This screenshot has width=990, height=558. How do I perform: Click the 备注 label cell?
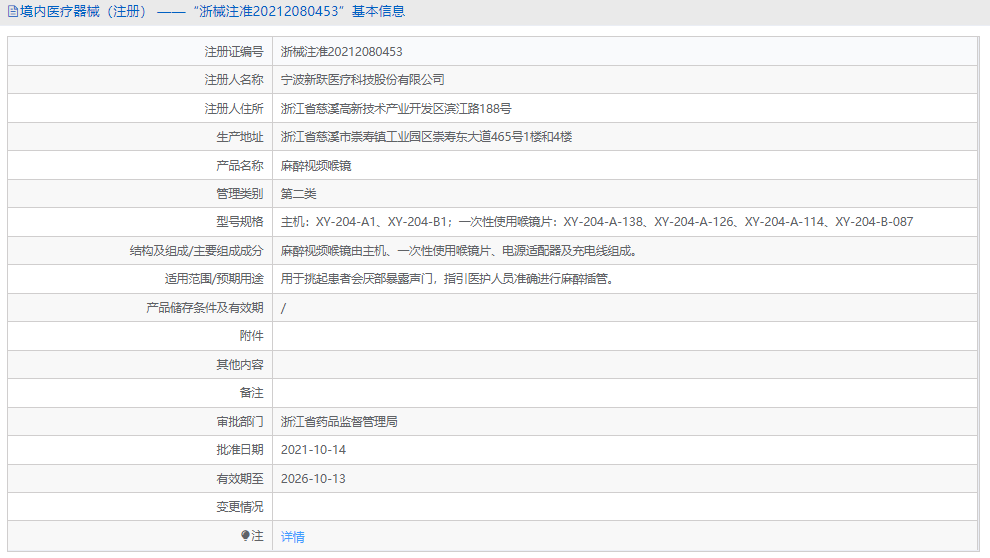click(140, 393)
